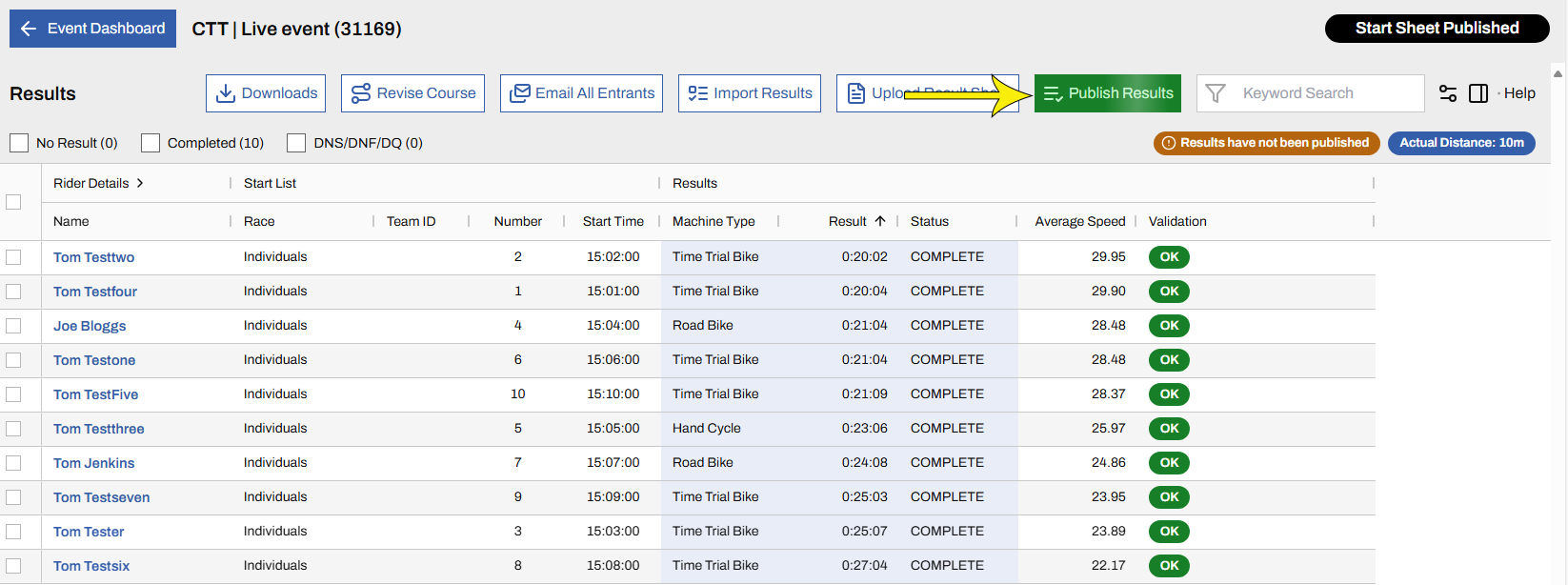Open the Help link

coord(1518,93)
